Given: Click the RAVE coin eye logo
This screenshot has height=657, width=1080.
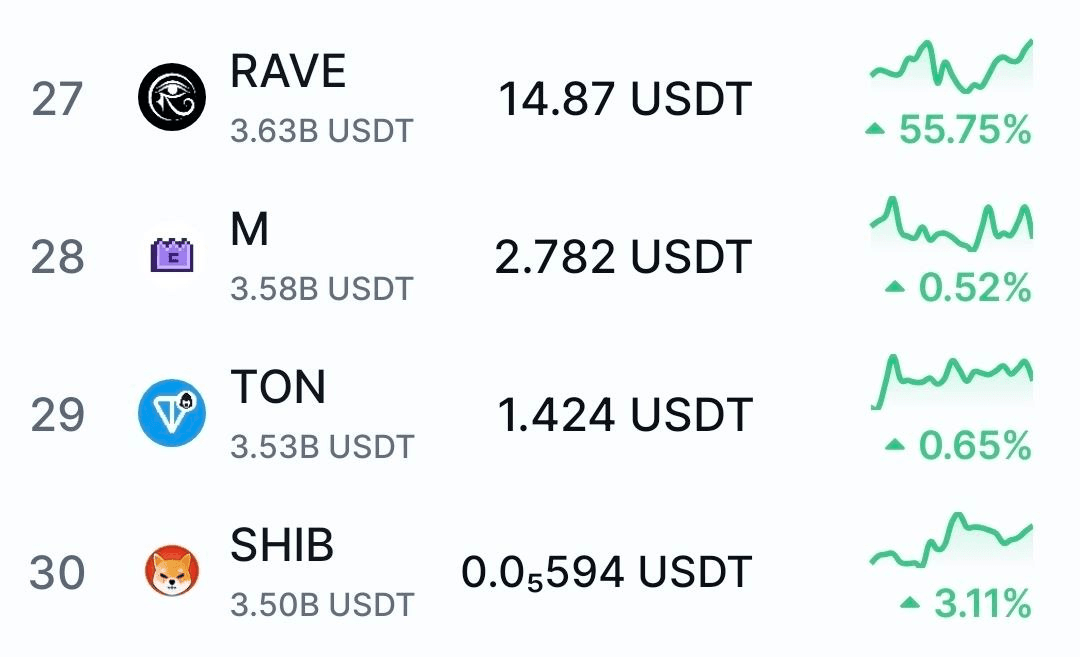Looking at the screenshot, I should tap(171, 98).
